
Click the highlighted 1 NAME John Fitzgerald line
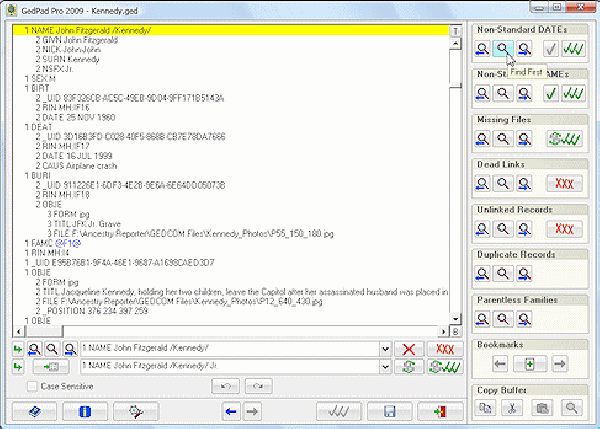pyautogui.click(x=92, y=31)
